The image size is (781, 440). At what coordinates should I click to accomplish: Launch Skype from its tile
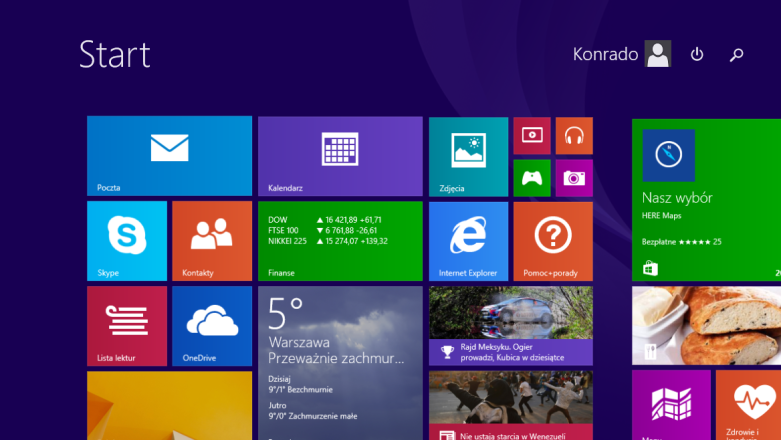[126, 241]
